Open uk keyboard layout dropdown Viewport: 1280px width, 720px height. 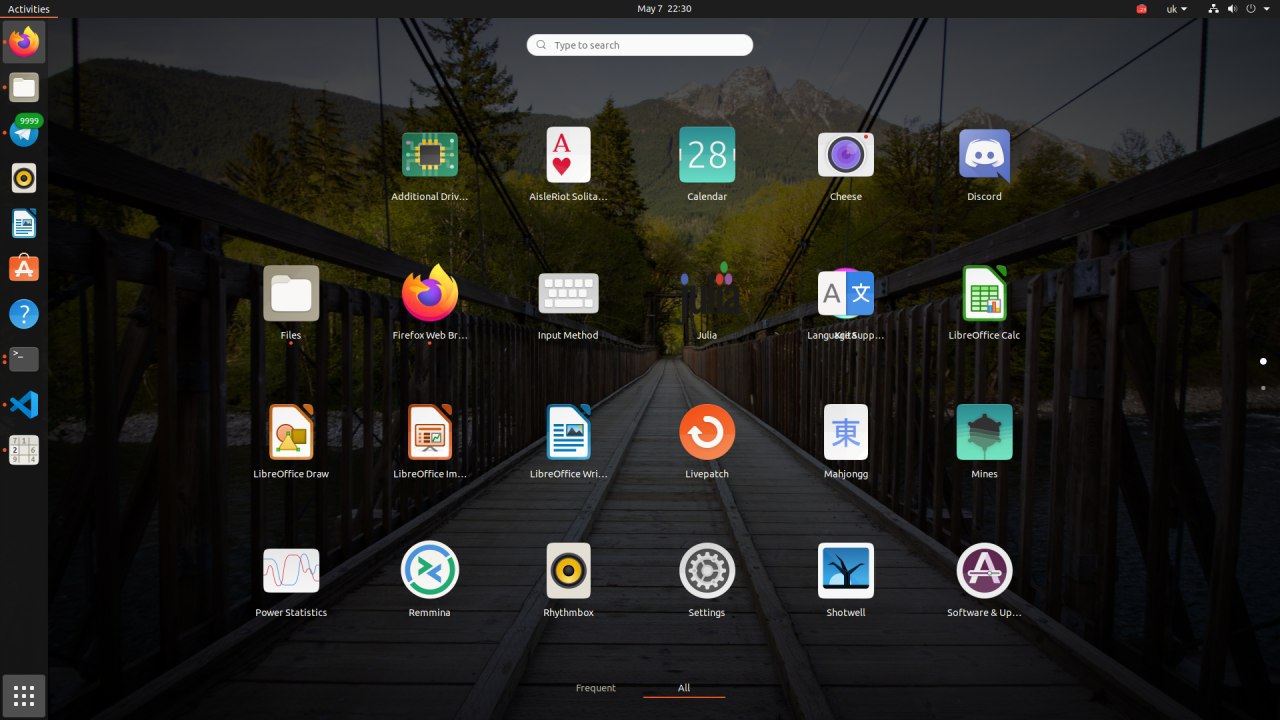click(1177, 8)
